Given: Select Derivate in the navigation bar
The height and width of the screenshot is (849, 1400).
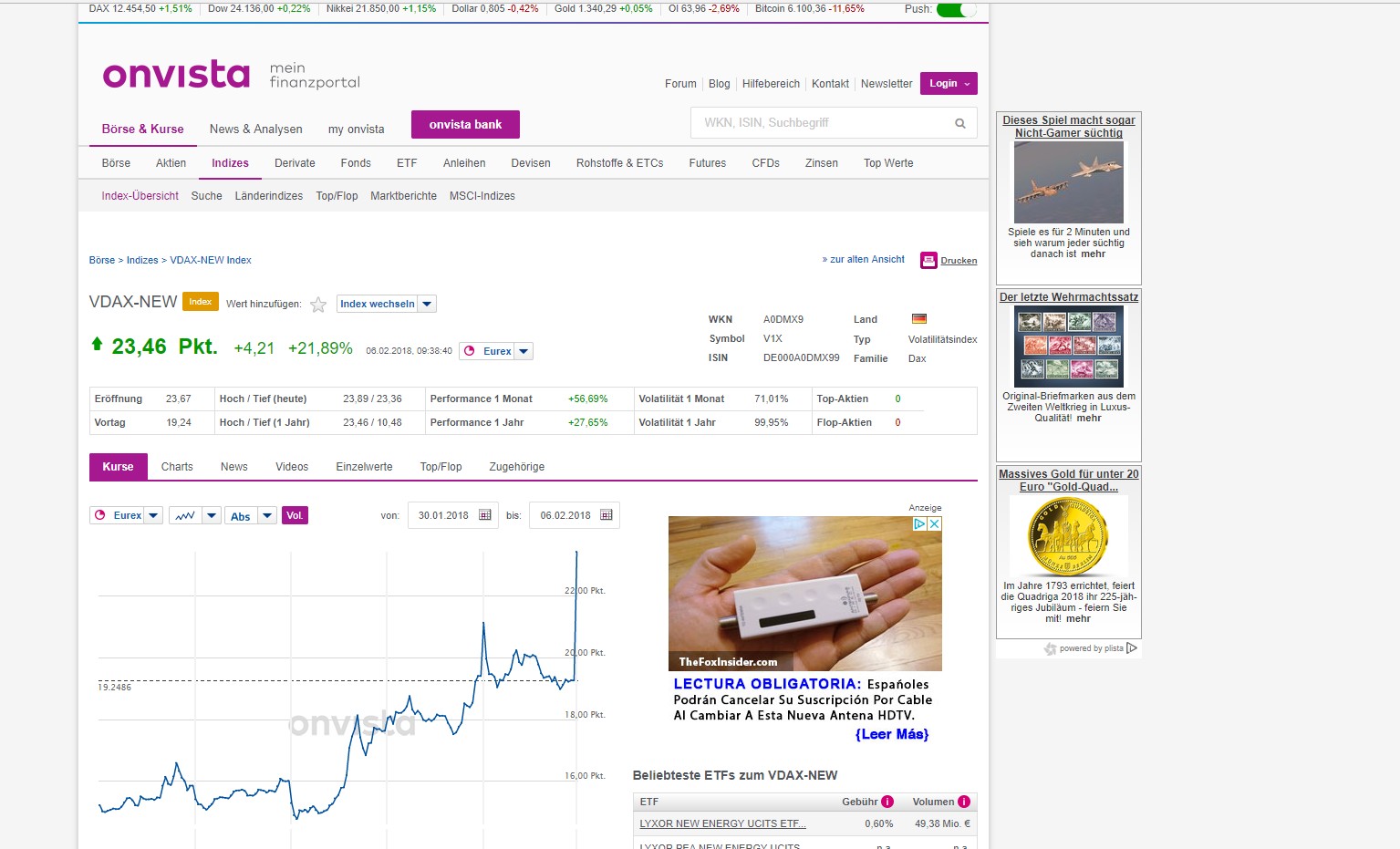Looking at the screenshot, I should [295, 163].
